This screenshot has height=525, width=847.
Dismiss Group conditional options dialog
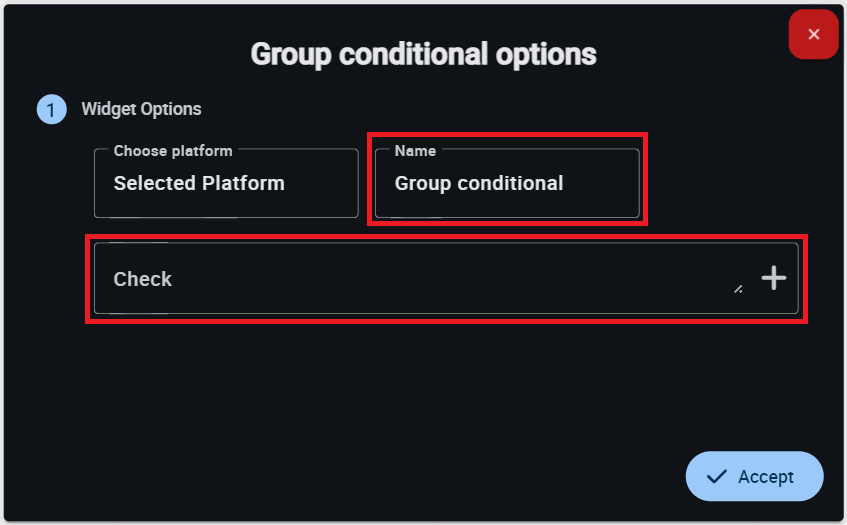tap(813, 35)
